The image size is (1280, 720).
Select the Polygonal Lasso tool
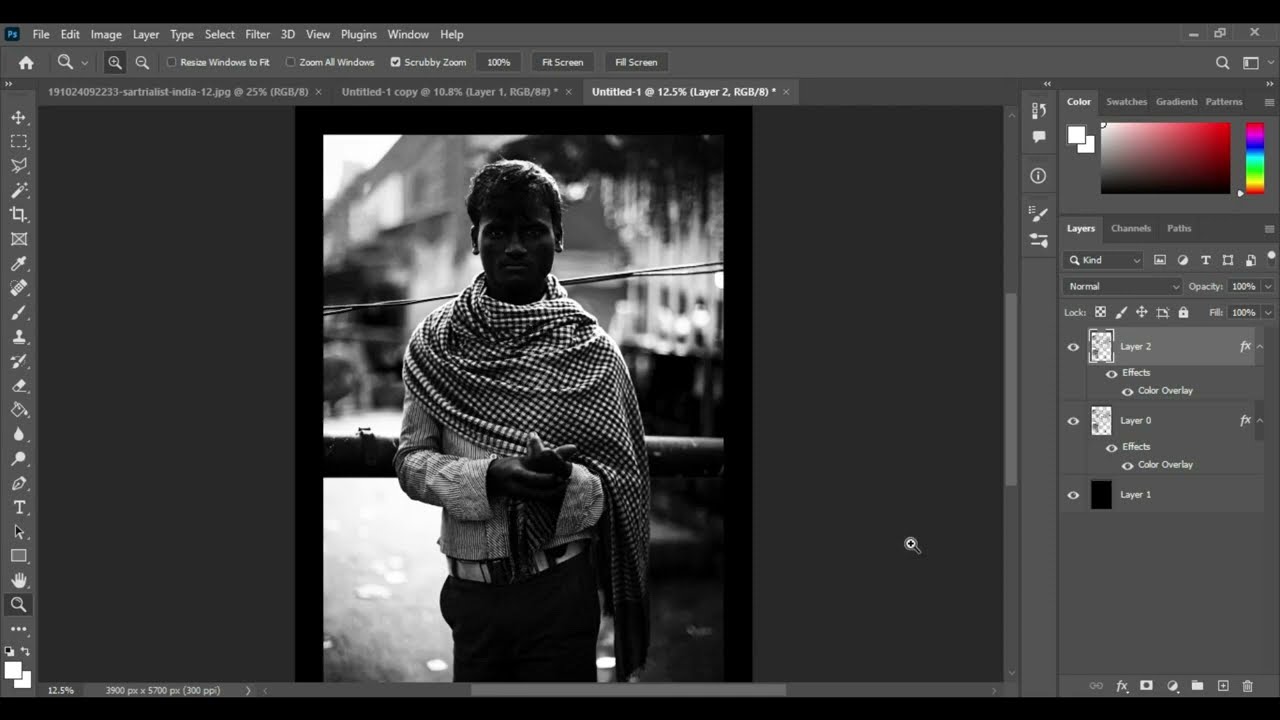point(19,166)
